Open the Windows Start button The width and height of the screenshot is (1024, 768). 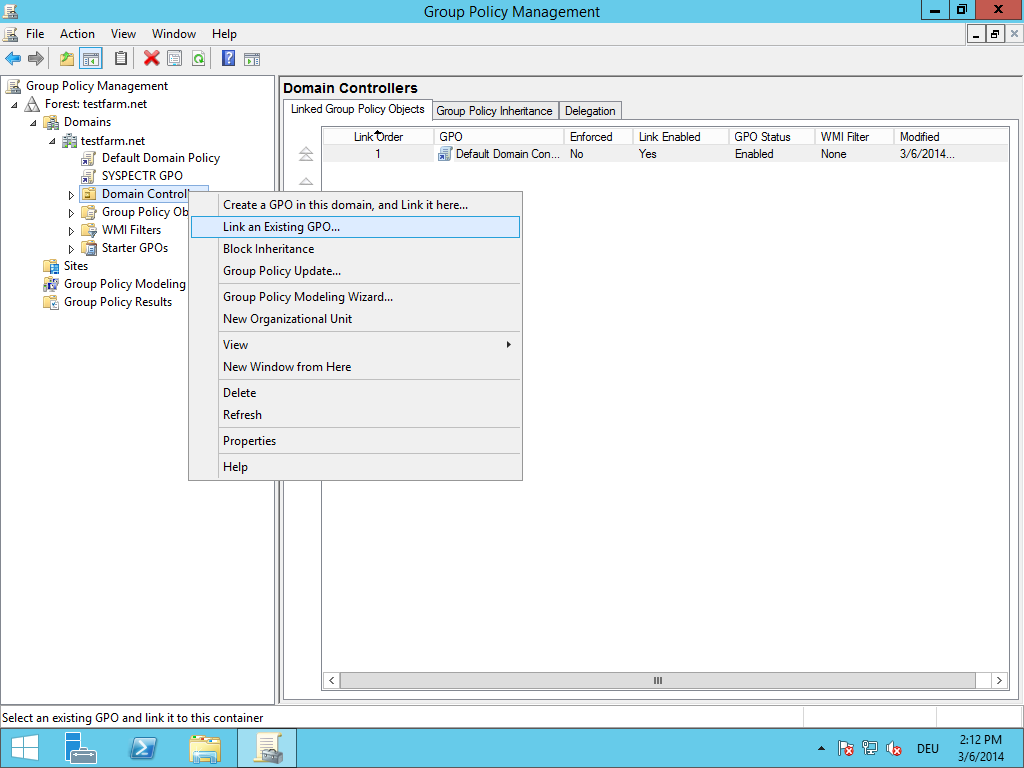[x=25, y=748]
